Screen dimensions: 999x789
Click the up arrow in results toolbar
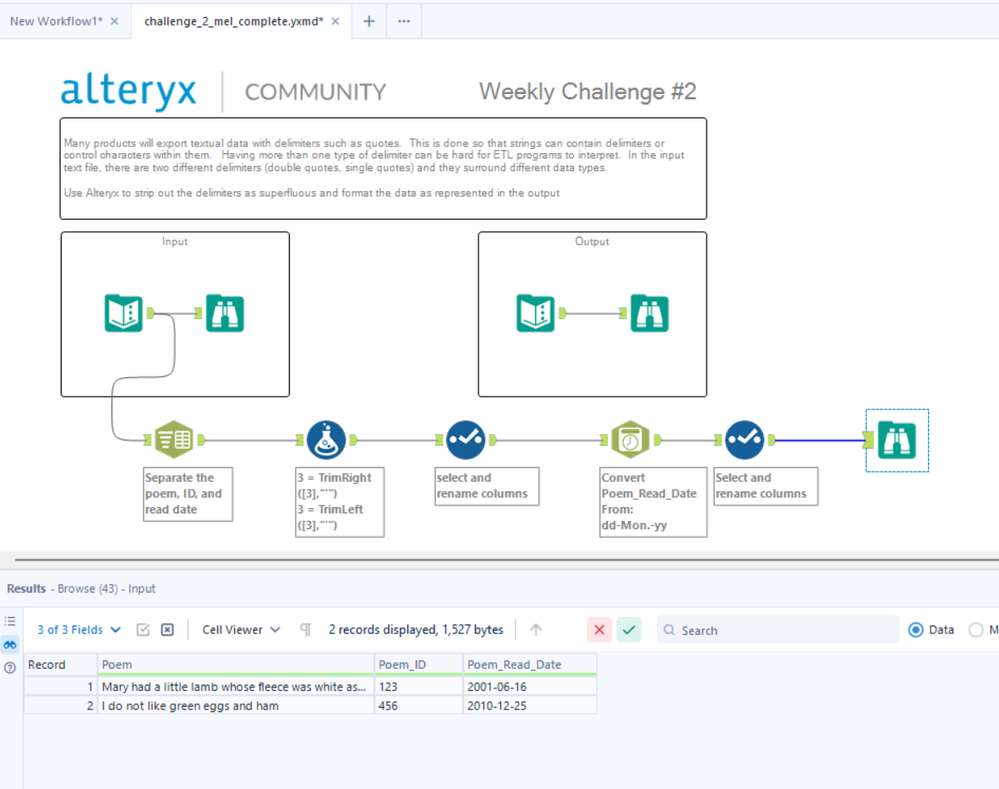click(536, 630)
